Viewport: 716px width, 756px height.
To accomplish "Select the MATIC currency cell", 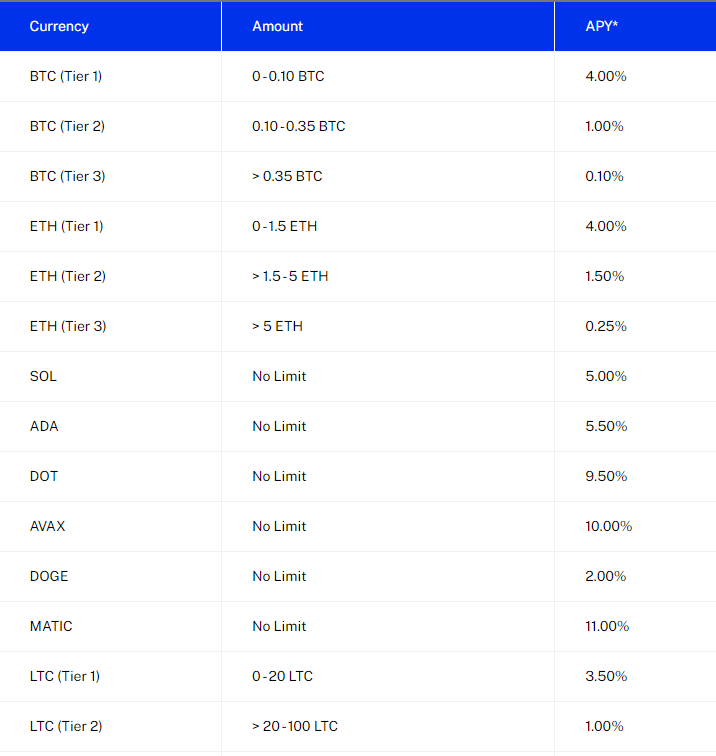I will tap(51, 626).
